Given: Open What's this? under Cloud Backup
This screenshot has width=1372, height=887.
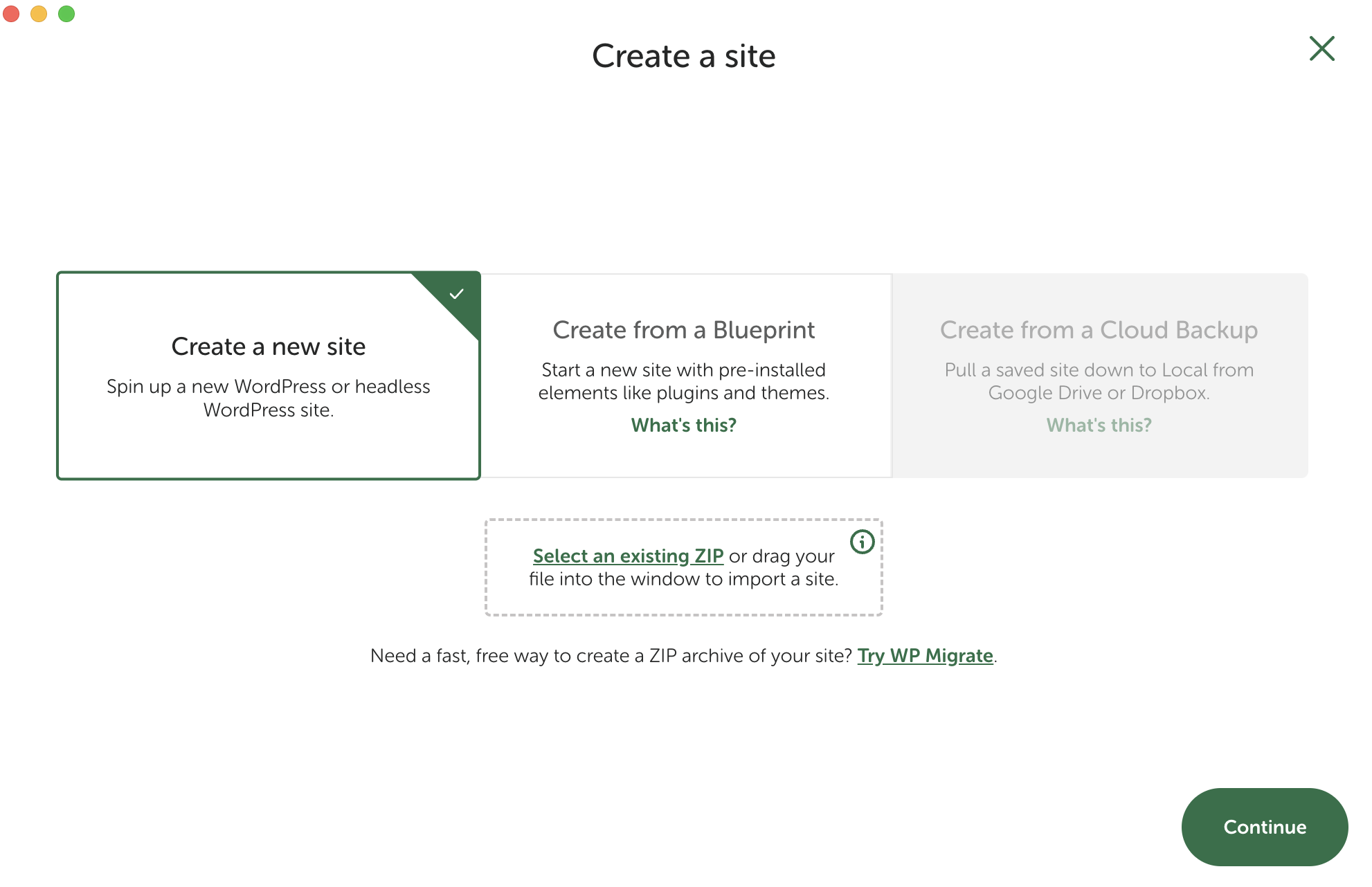Looking at the screenshot, I should click(1099, 425).
